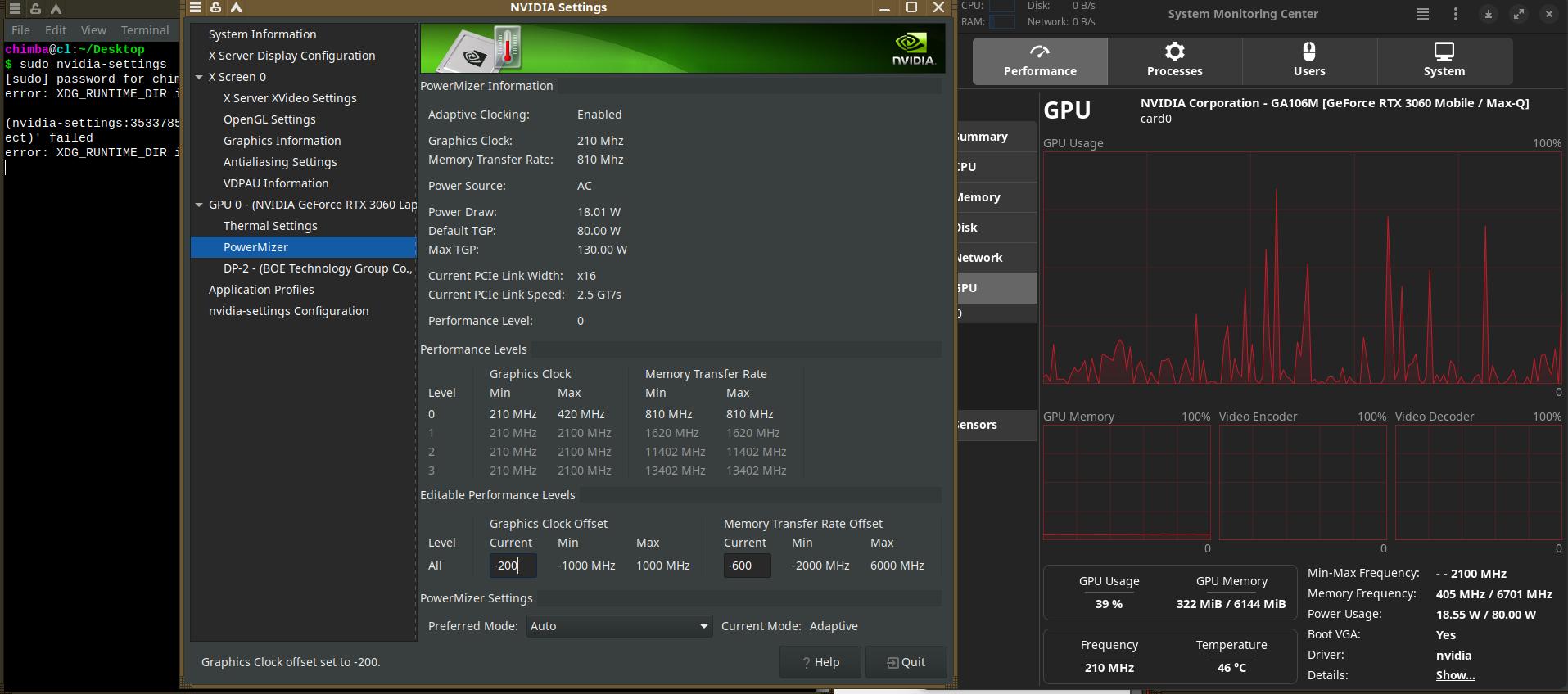Click the Temperature reading '46 °C'
This screenshot has width=1568, height=694.
tap(1231, 668)
